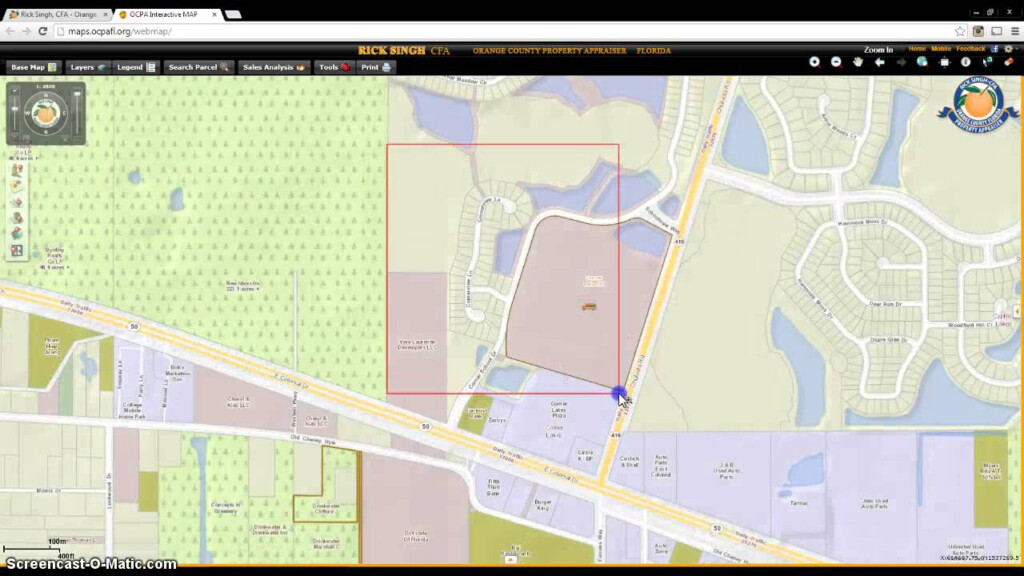Select the Zoom Out magnifier tool
Image resolution: width=1024 pixels, height=576 pixels.
836,62
